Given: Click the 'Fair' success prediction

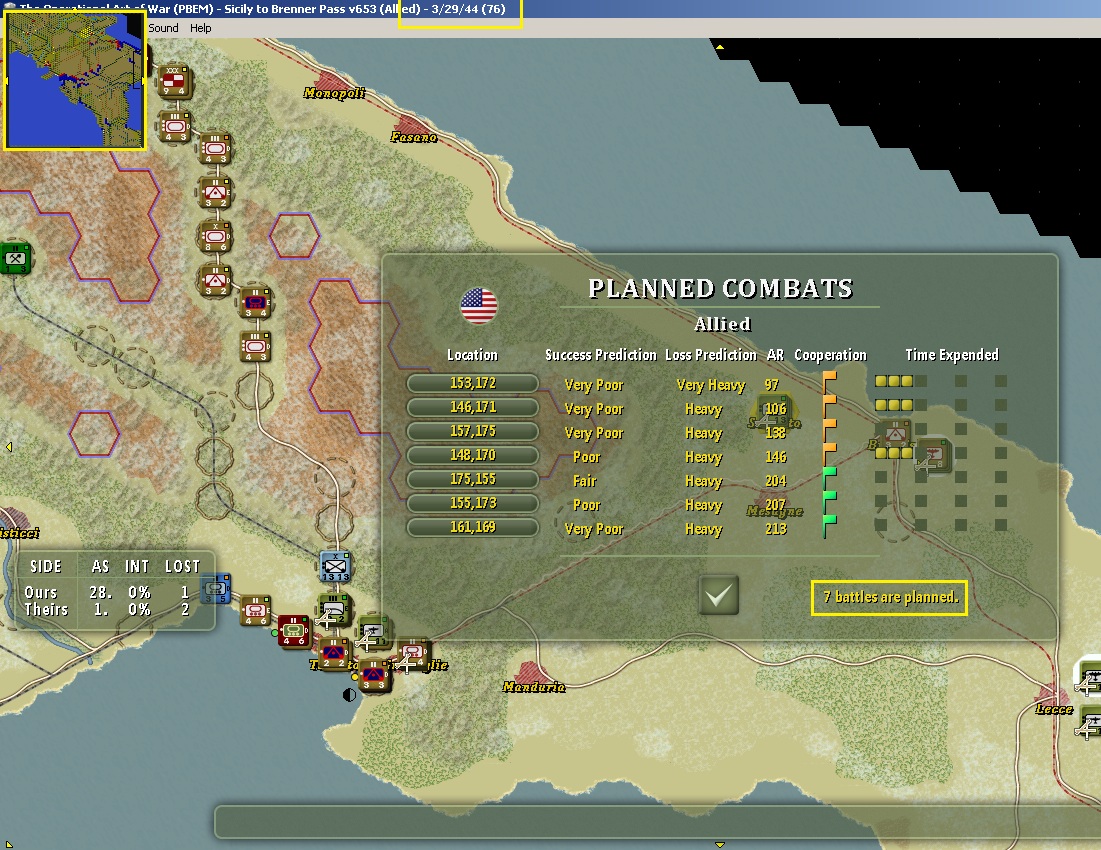Looking at the screenshot, I should [584, 481].
